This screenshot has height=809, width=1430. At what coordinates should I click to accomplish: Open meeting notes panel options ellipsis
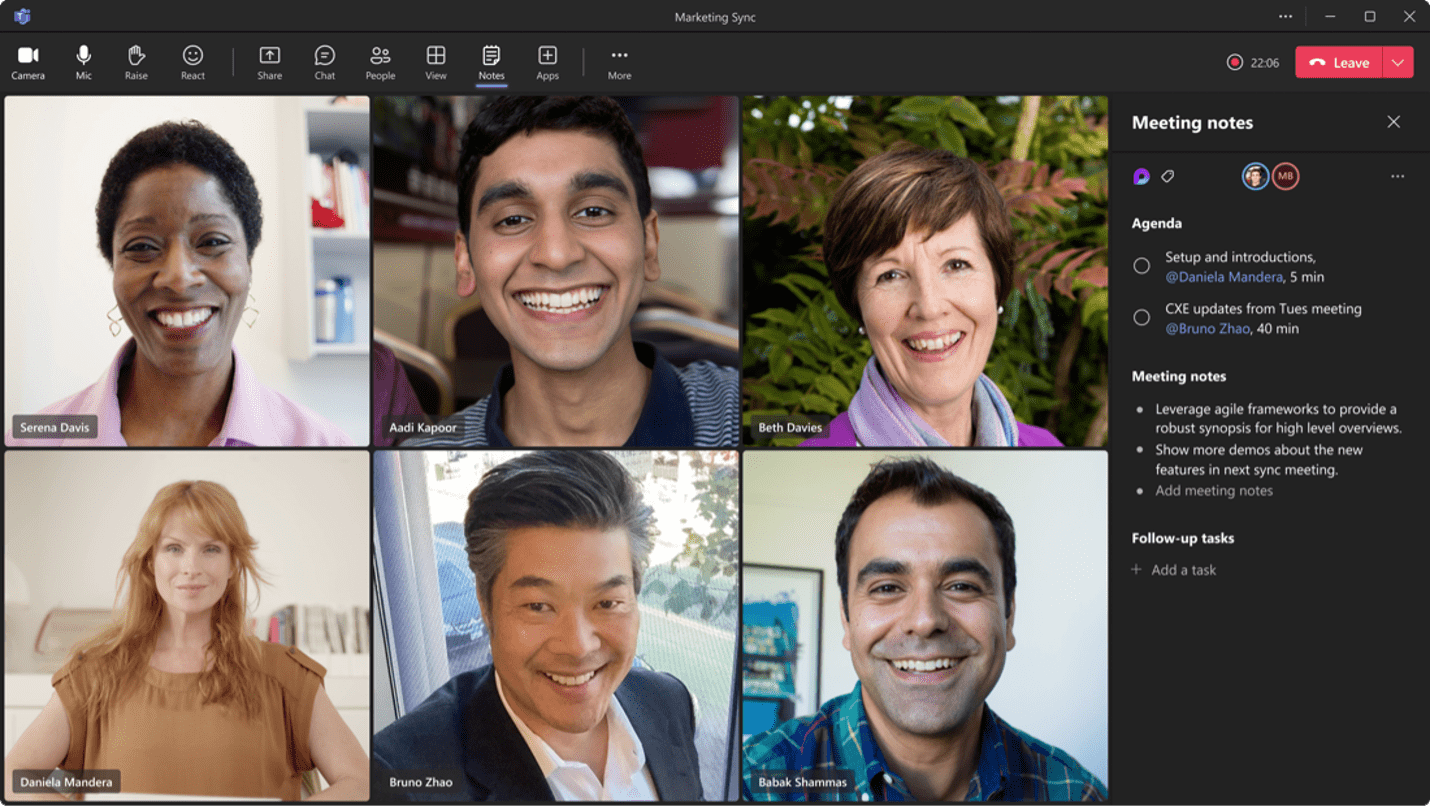coord(1397,177)
